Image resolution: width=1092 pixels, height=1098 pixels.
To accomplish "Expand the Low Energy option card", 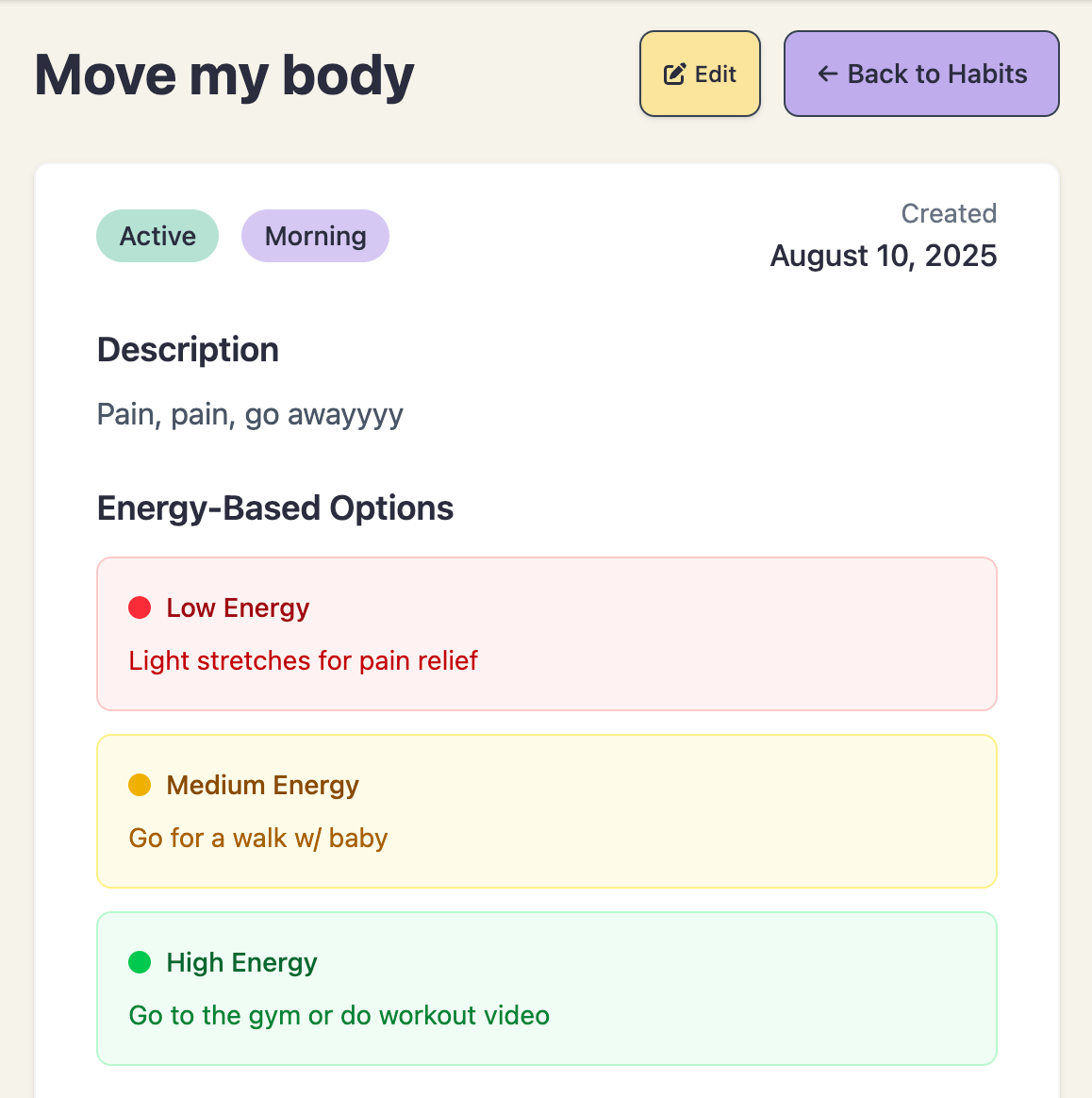I will tap(546, 633).
